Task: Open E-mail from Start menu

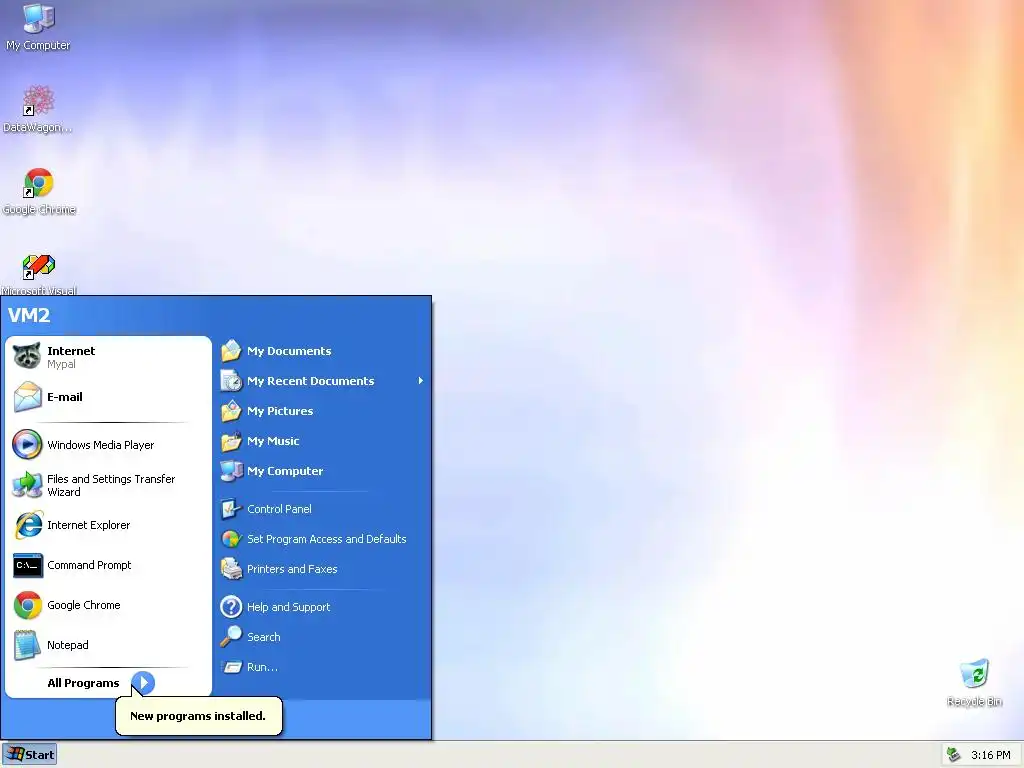Action: pyautogui.click(x=108, y=397)
